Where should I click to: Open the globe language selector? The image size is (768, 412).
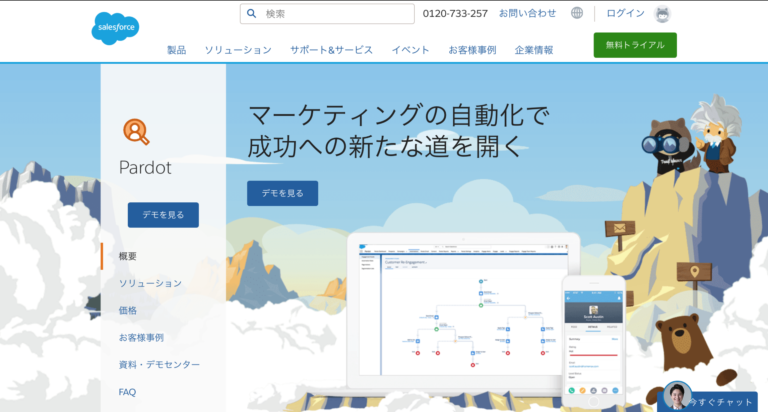577,13
